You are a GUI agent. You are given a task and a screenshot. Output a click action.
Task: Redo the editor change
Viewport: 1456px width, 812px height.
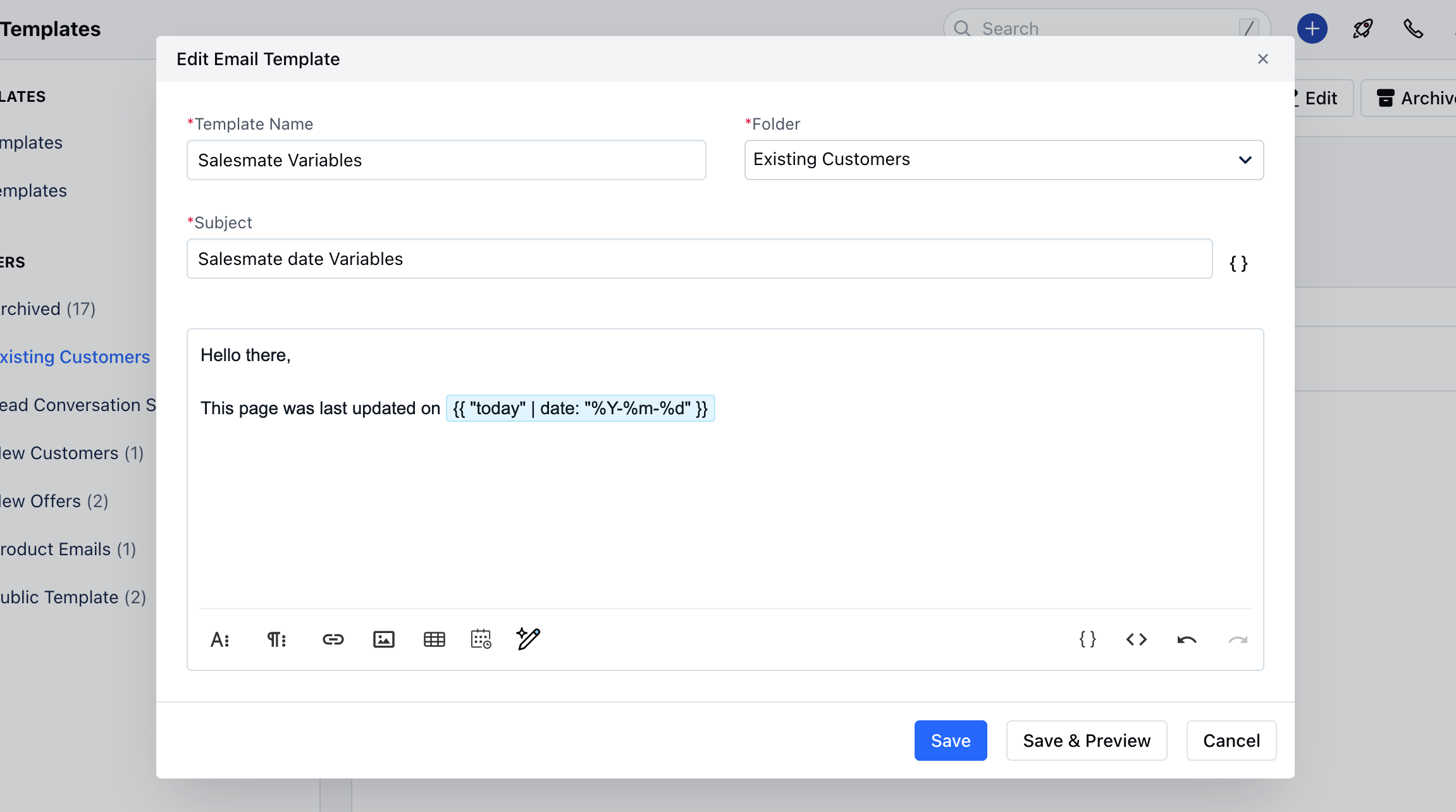click(x=1238, y=640)
